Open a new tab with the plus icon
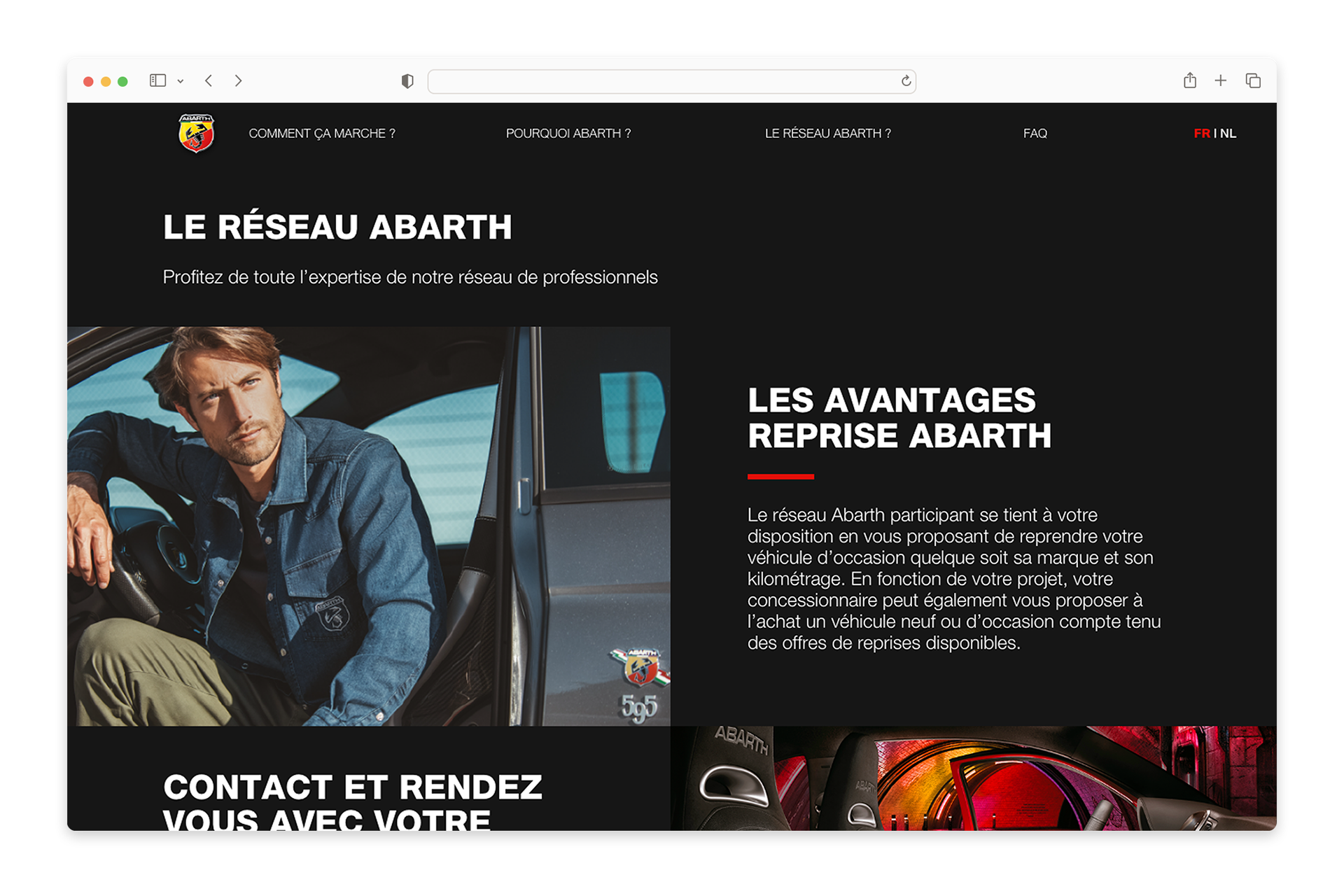 point(1221,80)
